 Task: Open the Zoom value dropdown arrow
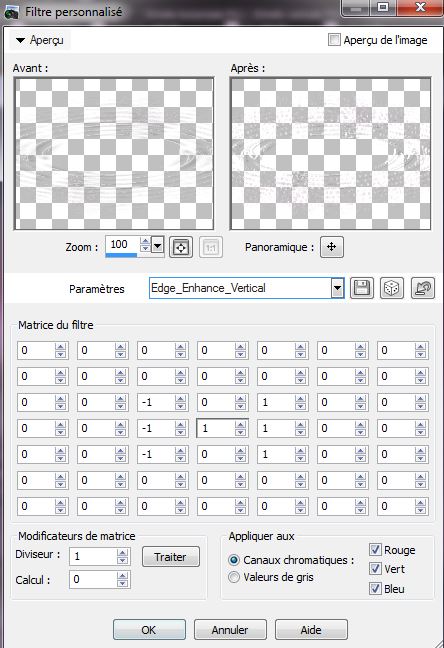(x=158, y=246)
